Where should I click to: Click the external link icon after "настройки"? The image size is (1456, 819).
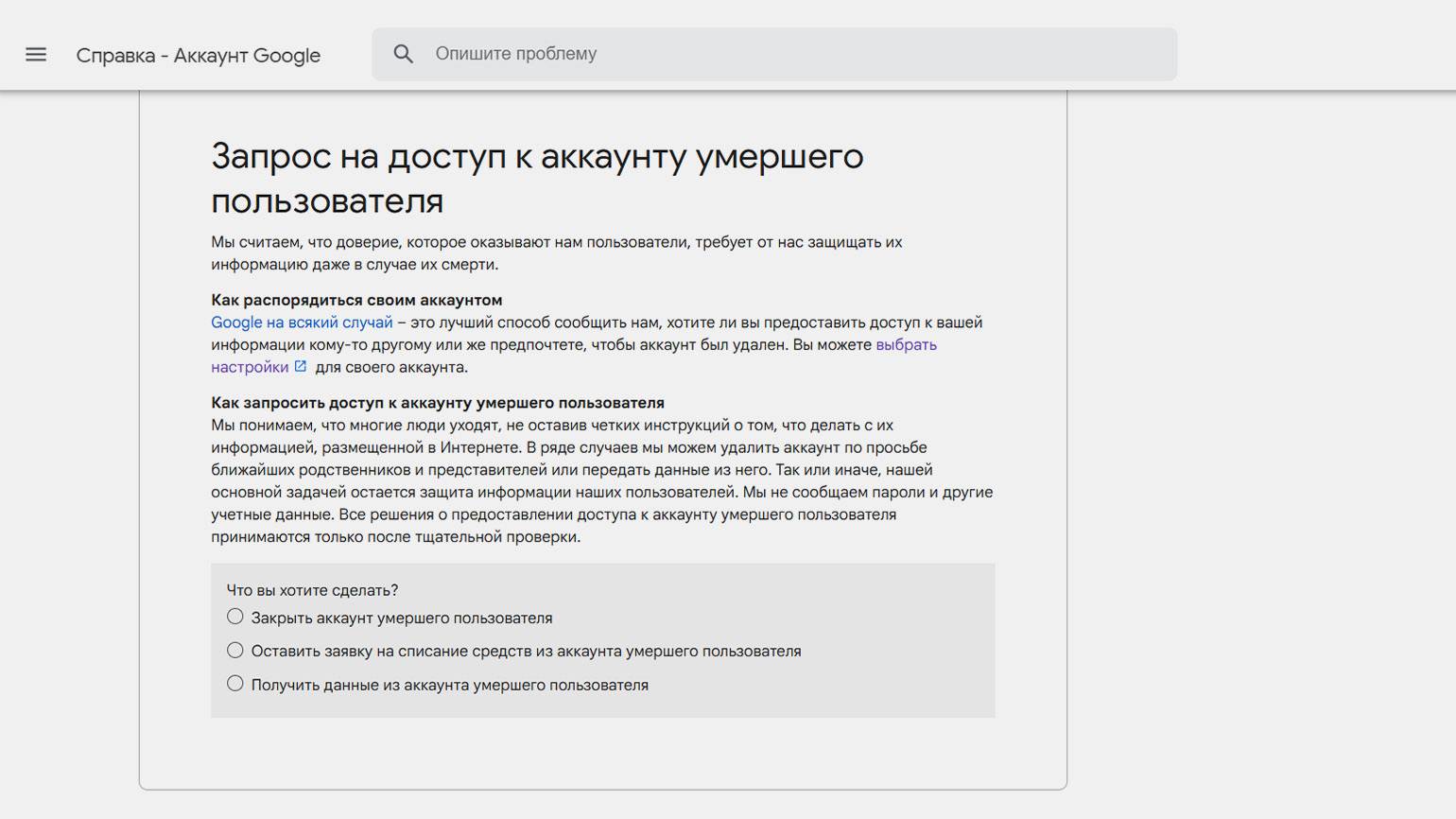(x=301, y=366)
